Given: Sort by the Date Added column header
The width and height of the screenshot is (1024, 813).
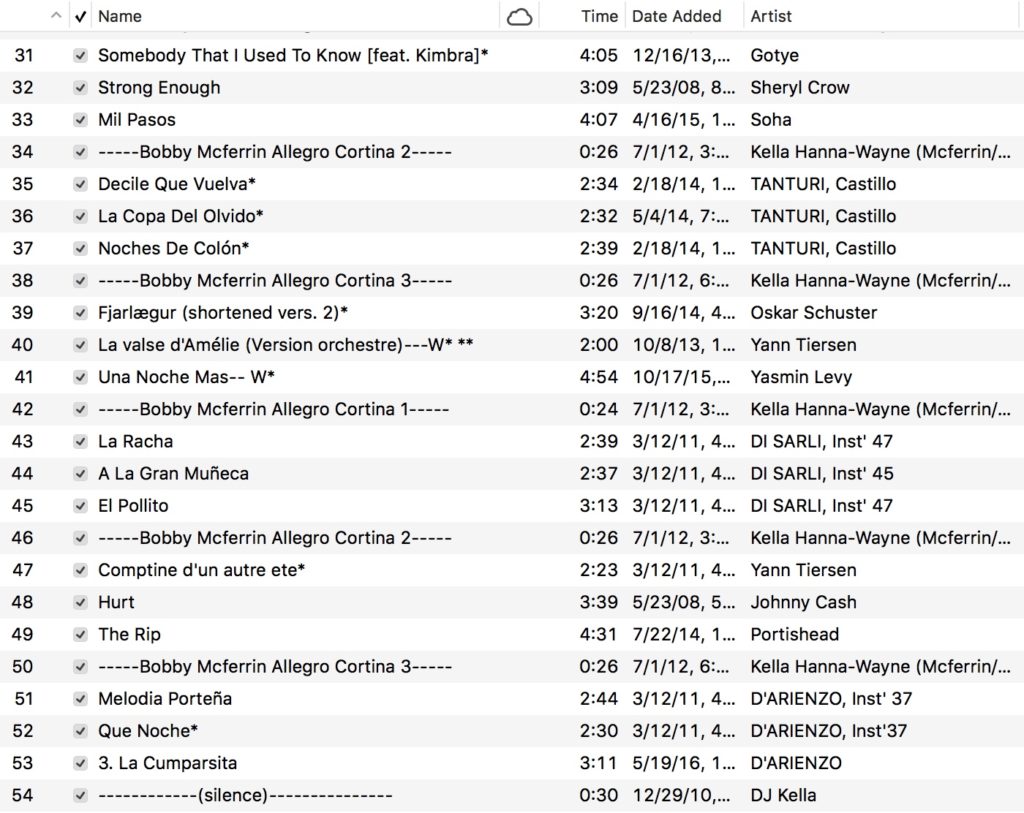Looking at the screenshot, I should coord(676,16).
